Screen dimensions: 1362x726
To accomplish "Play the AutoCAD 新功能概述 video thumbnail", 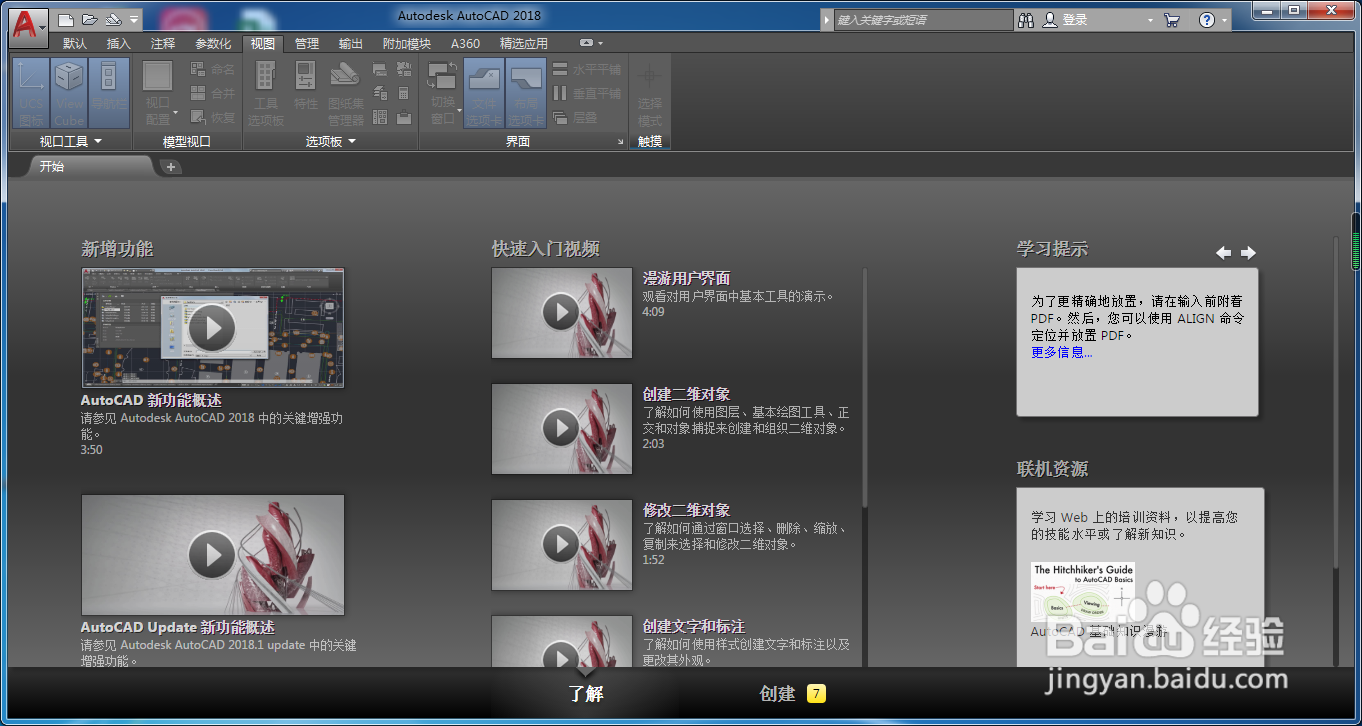I will click(x=212, y=327).
